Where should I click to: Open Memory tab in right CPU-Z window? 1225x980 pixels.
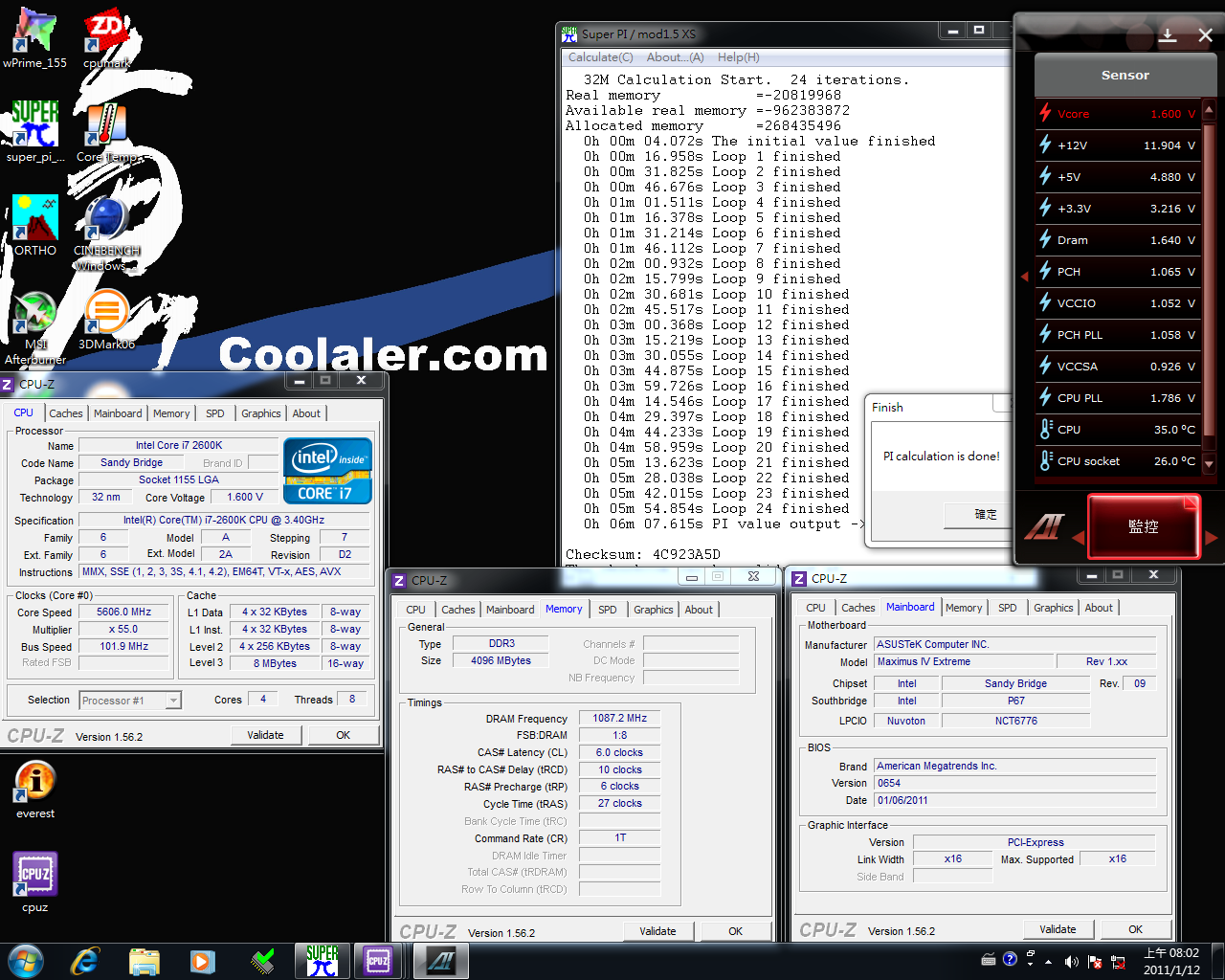(964, 608)
